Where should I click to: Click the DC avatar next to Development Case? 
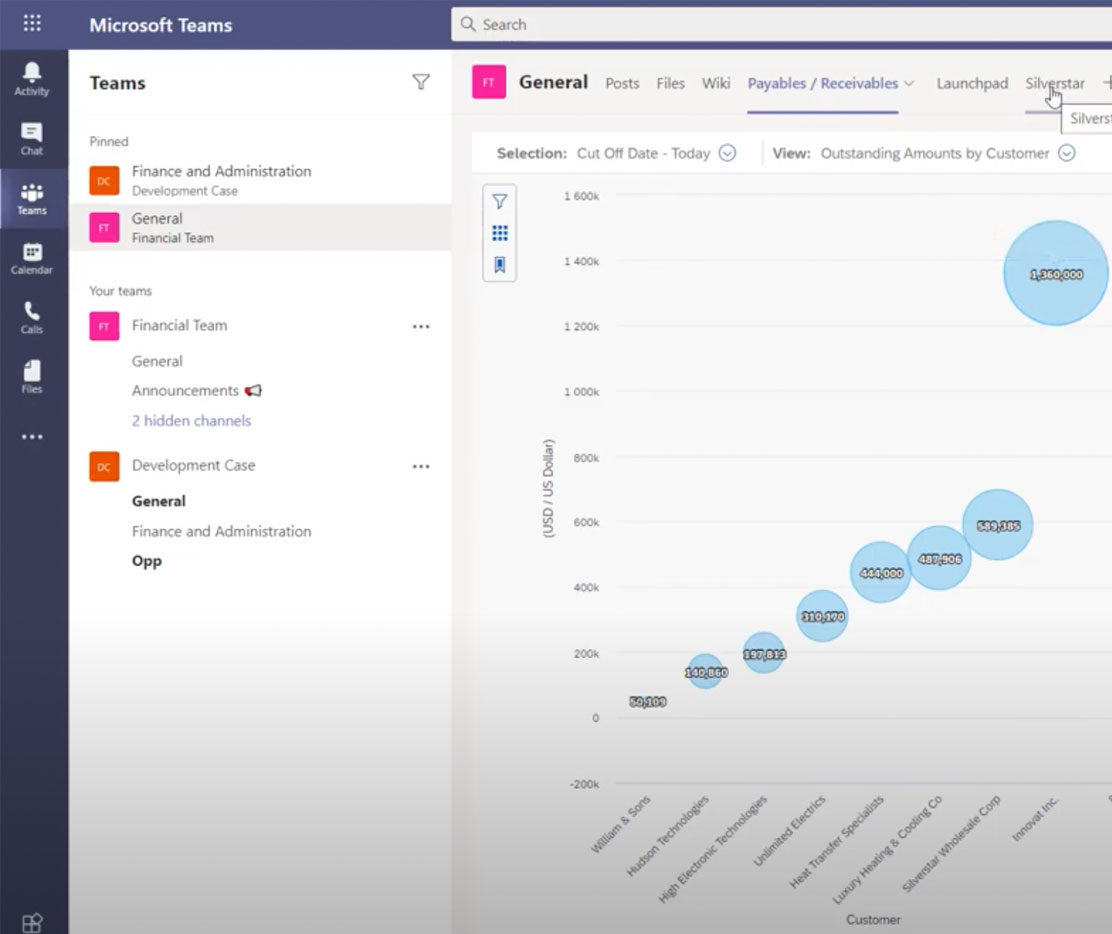tap(104, 467)
